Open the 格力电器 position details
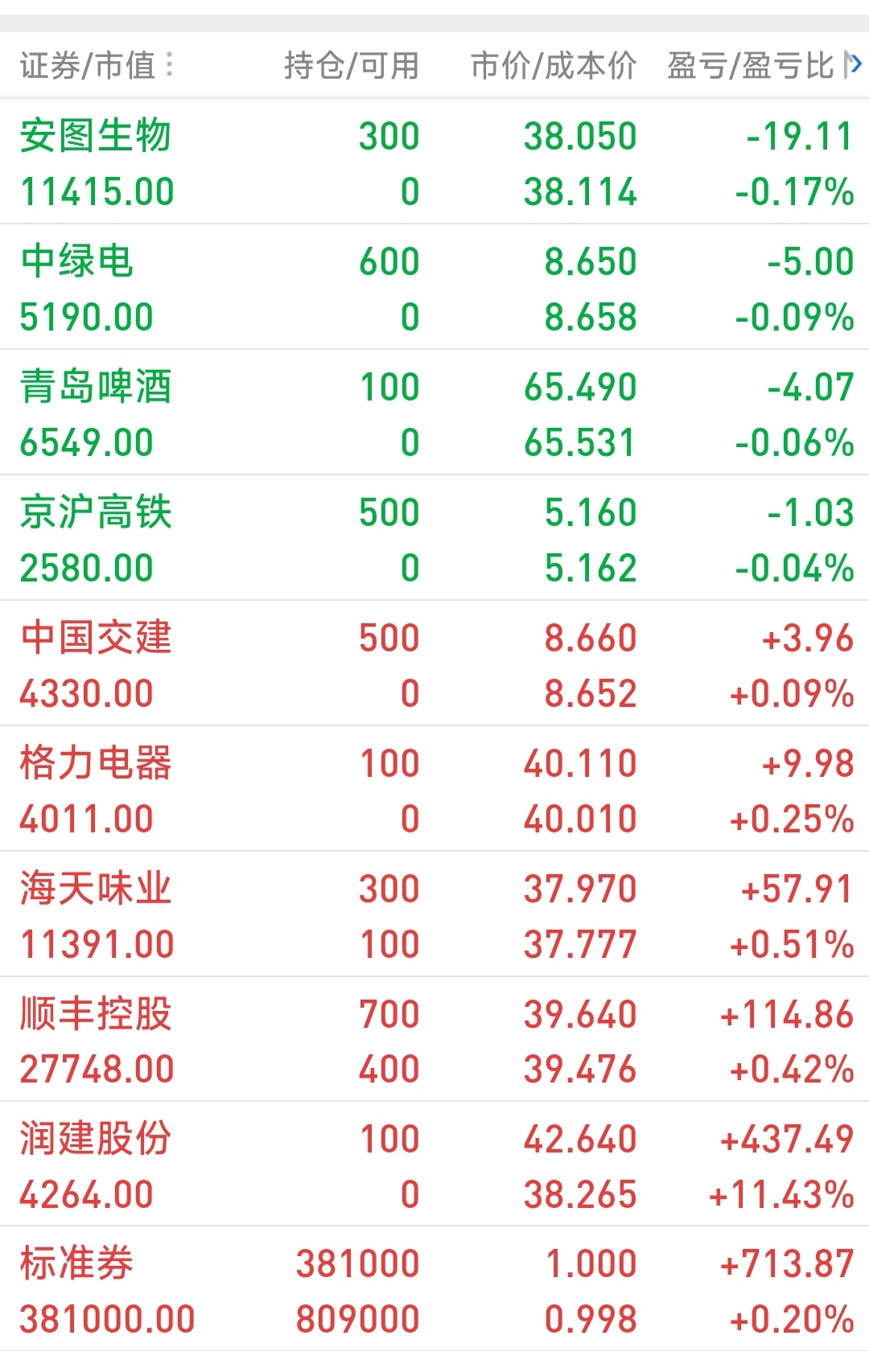 point(434,789)
